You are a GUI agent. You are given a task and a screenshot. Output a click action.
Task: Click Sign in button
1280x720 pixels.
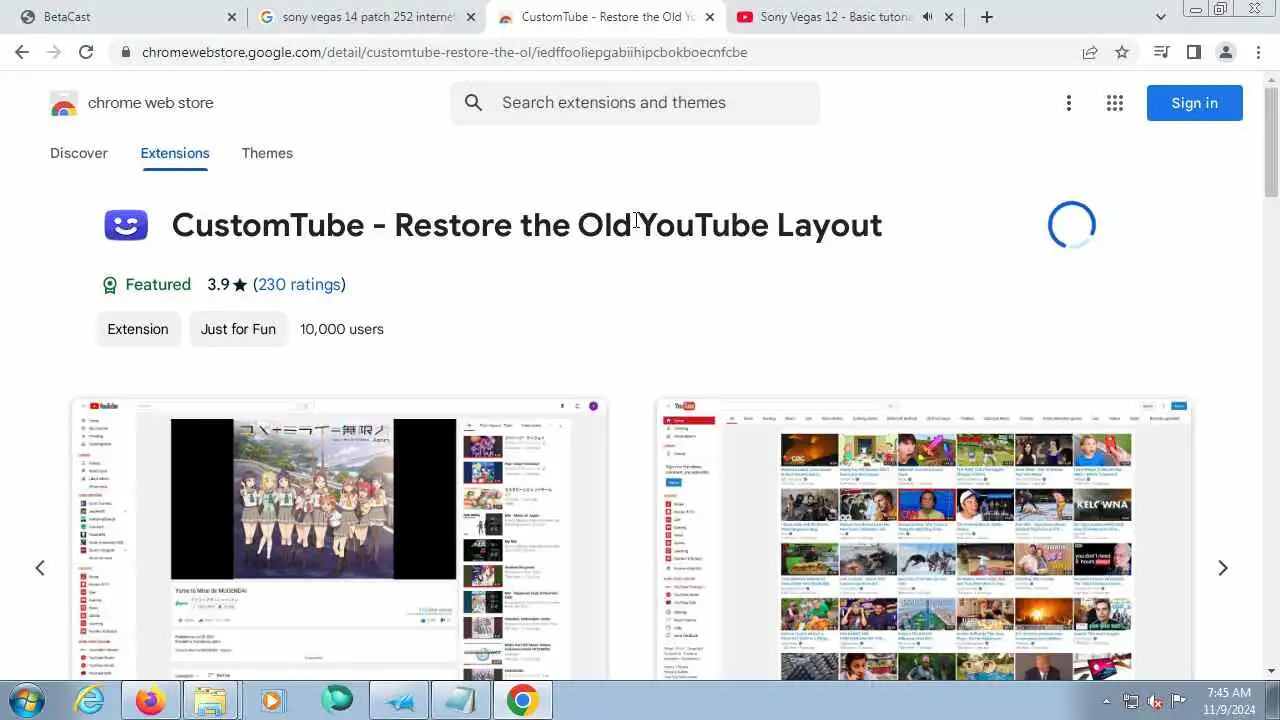[1195, 103]
